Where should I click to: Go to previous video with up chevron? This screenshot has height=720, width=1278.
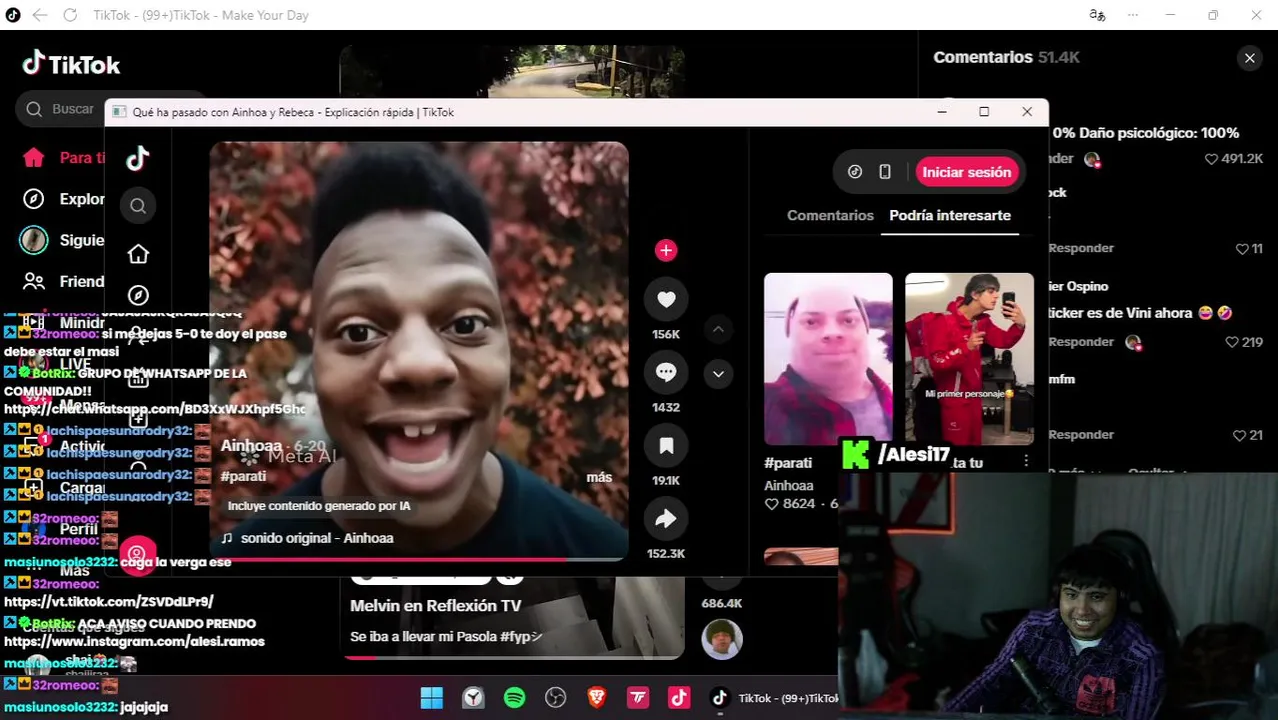pos(718,329)
